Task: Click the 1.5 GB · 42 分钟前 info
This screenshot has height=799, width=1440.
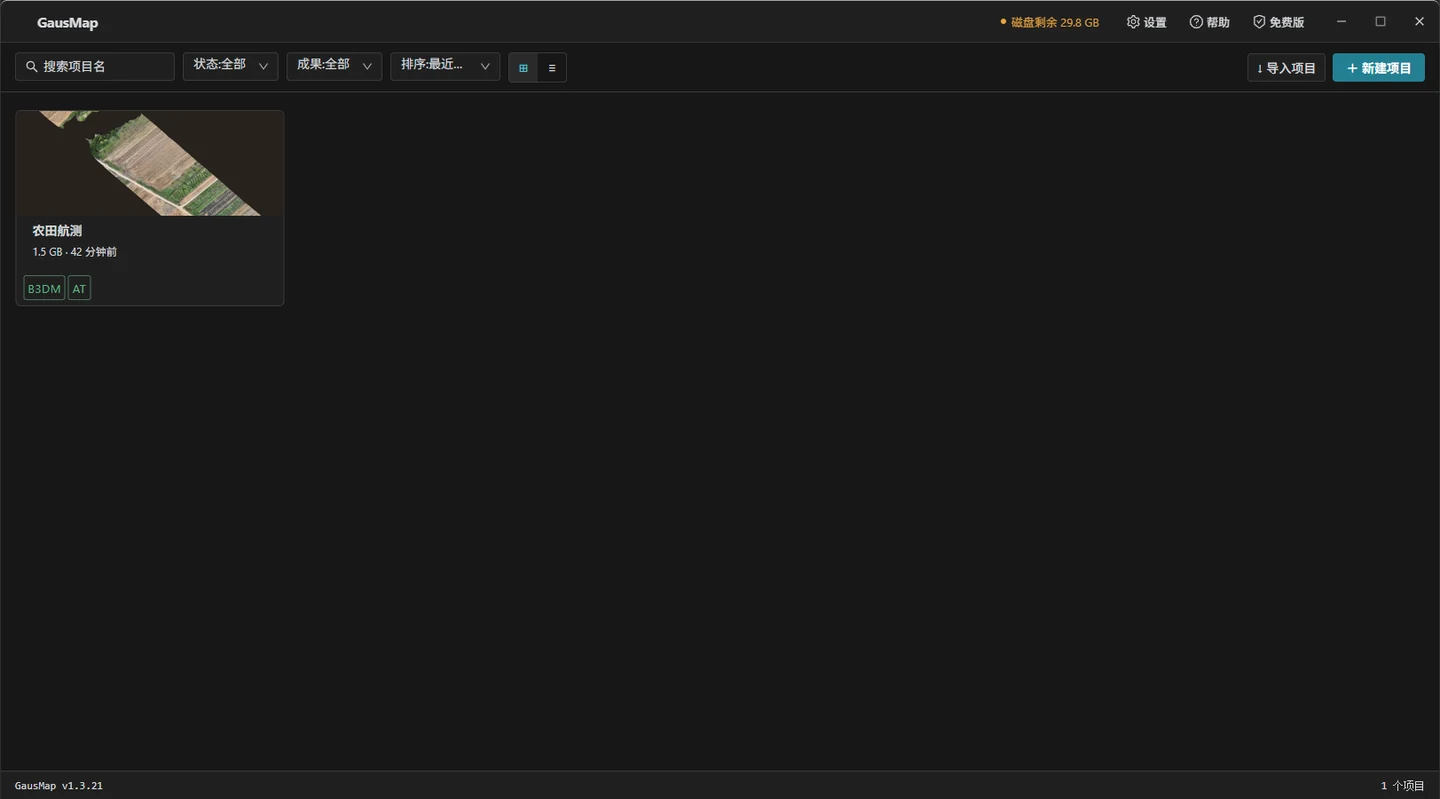Action: point(75,252)
